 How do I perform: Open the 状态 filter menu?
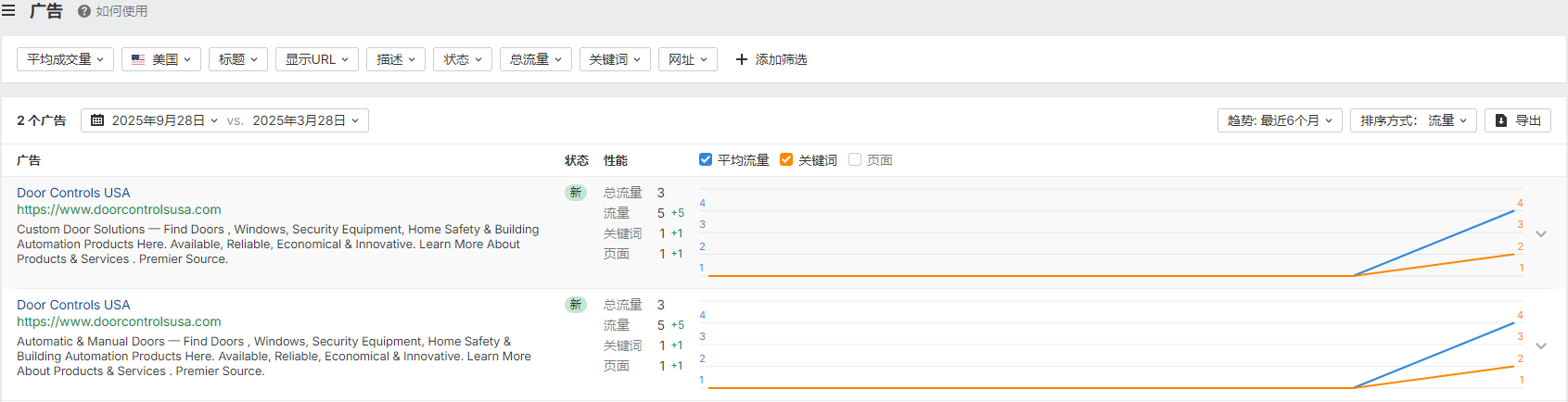tap(463, 59)
